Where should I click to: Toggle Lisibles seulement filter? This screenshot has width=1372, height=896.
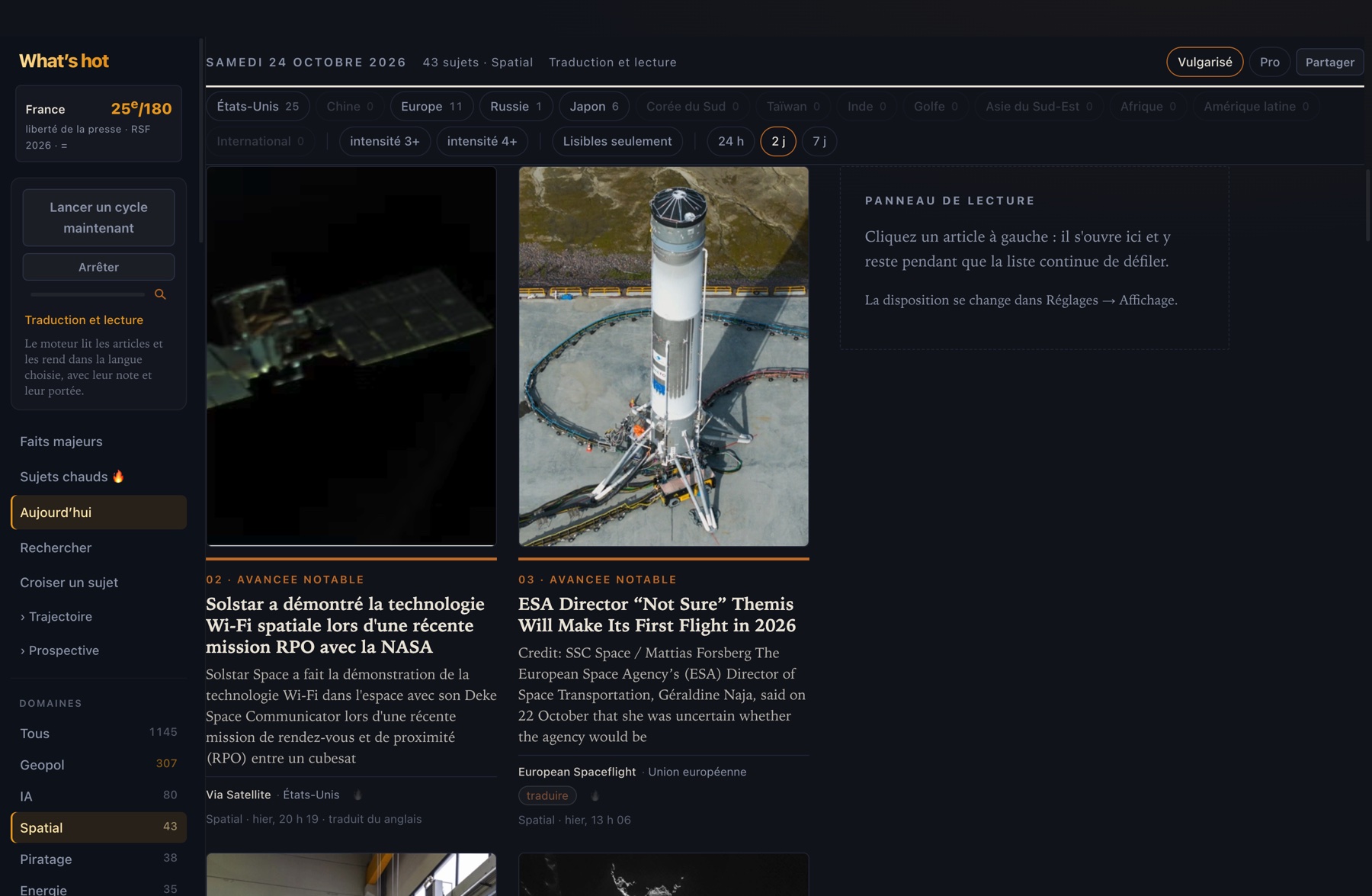point(617,141)
